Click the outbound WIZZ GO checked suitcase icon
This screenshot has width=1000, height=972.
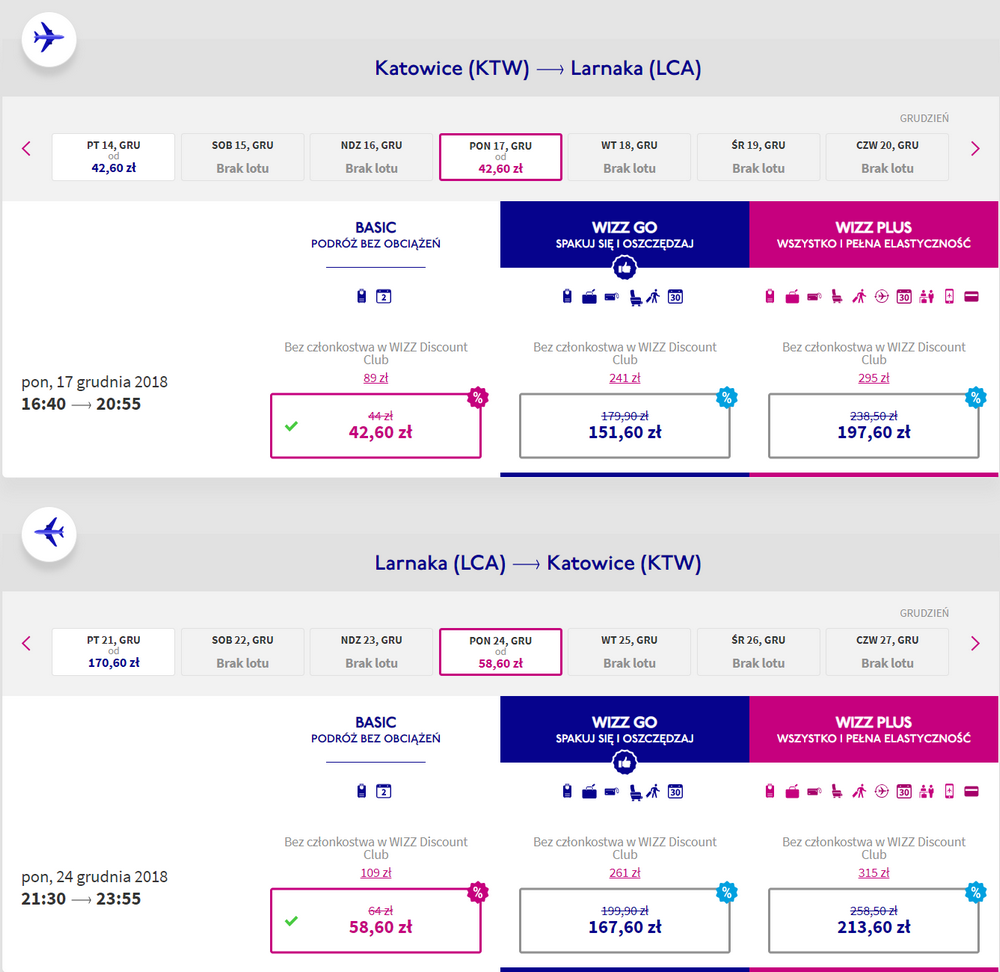coord(589,297)
